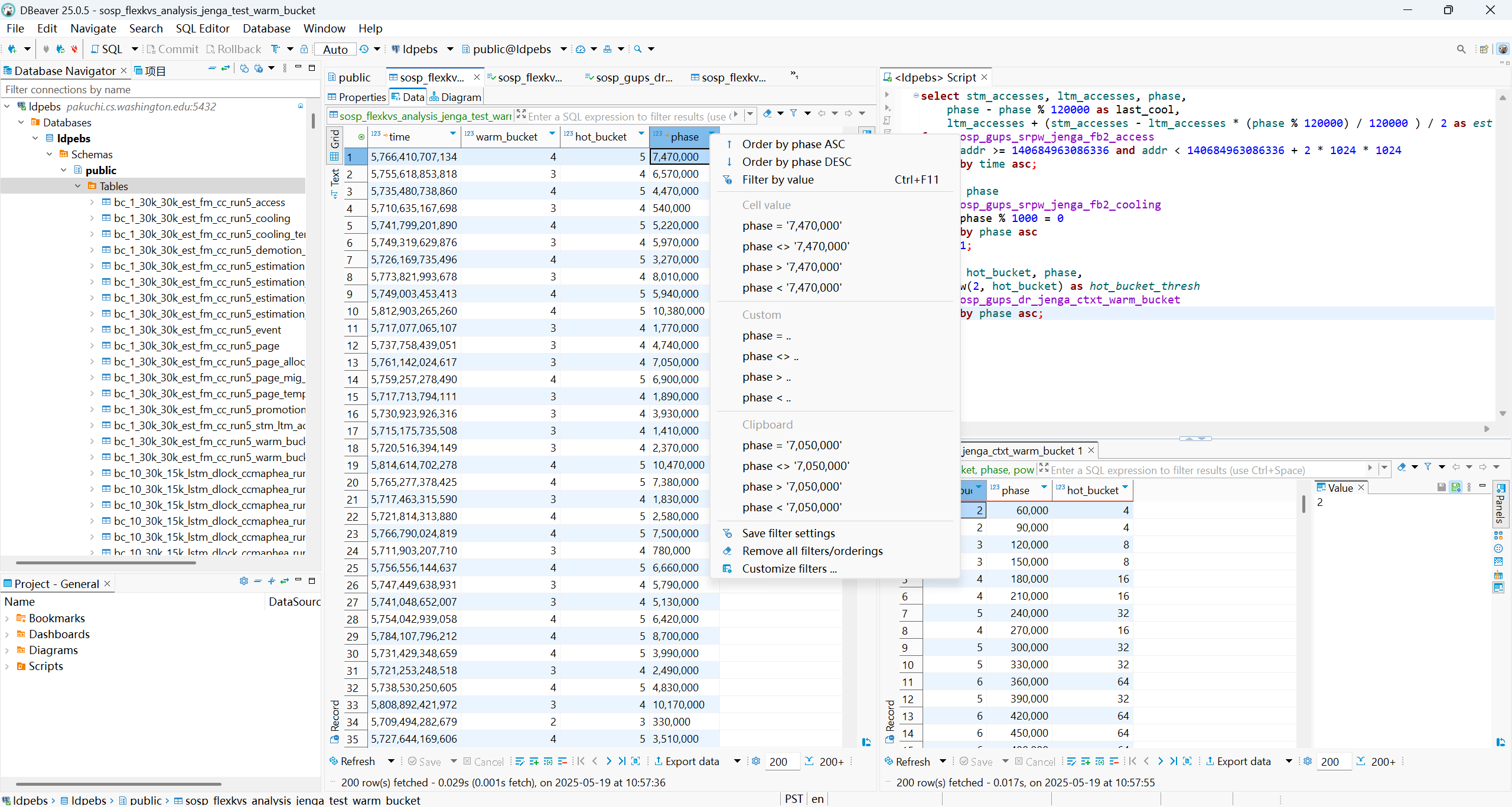Toggle the Panels side button on right

pos(1500,503)
